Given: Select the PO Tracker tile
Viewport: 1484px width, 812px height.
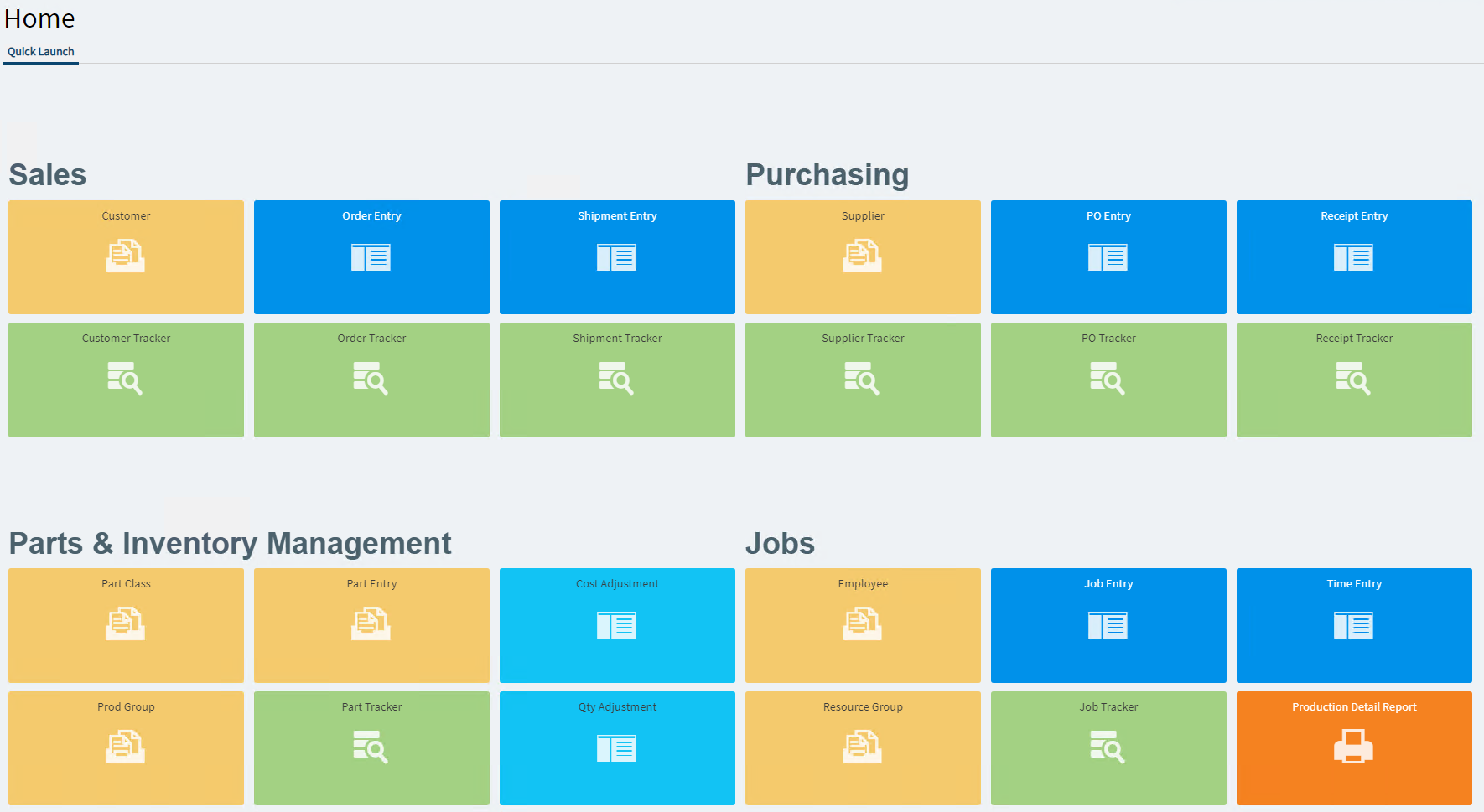Looking at the screenshot, I should point(1108,380).
